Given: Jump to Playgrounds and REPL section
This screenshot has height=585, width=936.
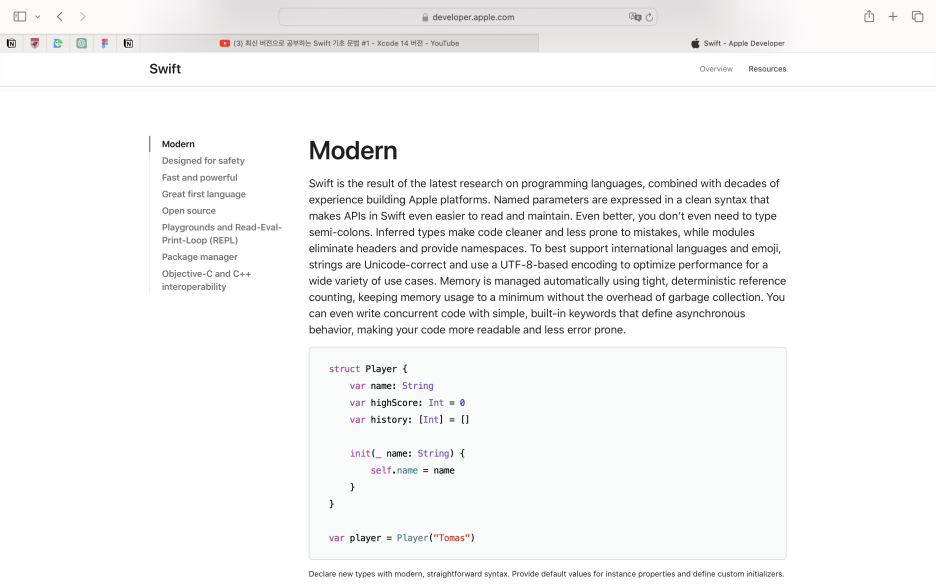Looking at the screenshot, I should click(221, 233).
